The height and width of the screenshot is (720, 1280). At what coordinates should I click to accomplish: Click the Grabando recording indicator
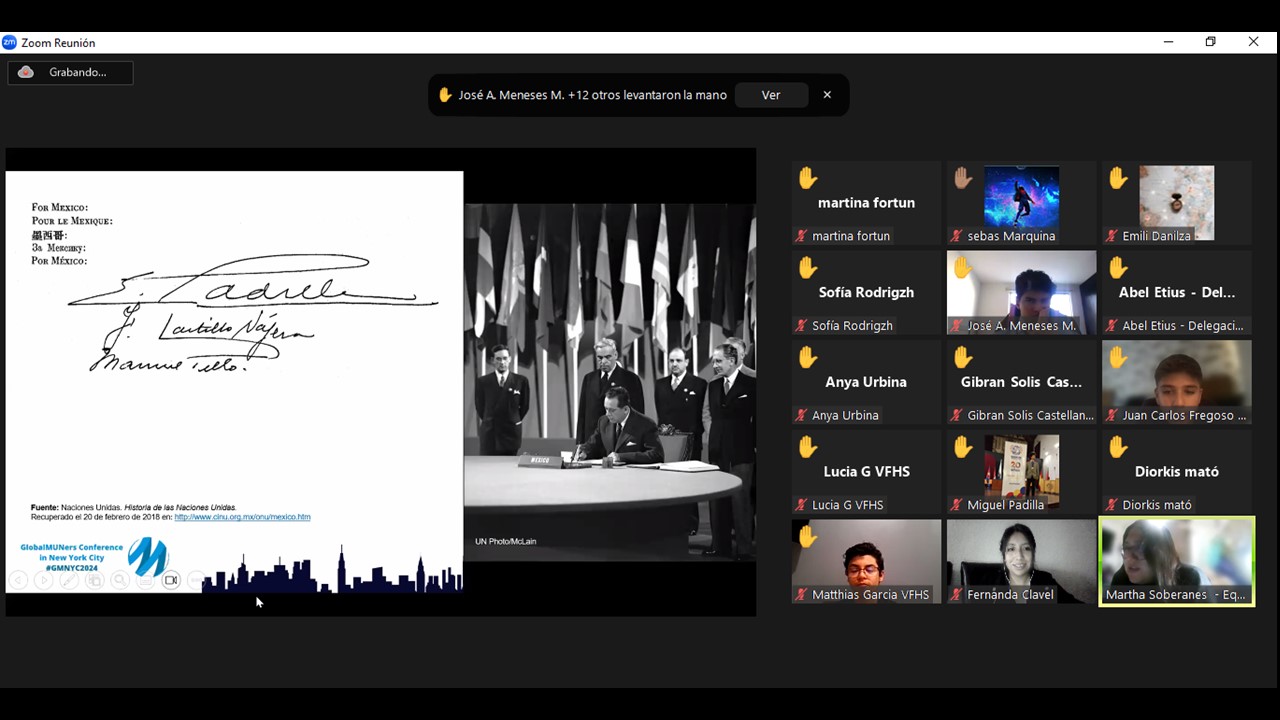point(70,72)
